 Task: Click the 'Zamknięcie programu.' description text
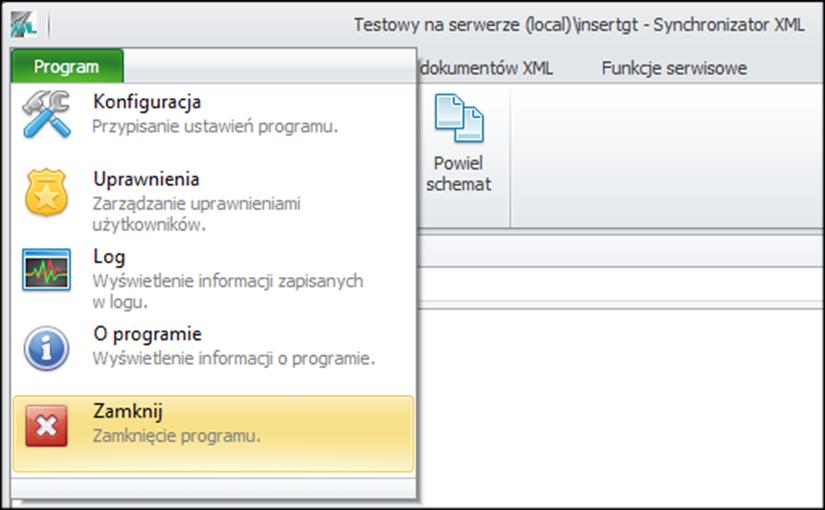176,436
